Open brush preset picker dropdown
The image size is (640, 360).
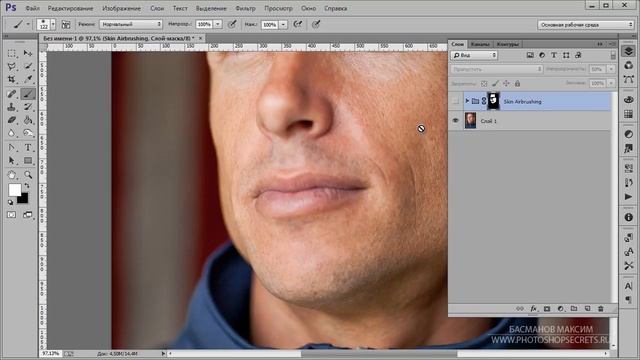[x=53, y=24]
